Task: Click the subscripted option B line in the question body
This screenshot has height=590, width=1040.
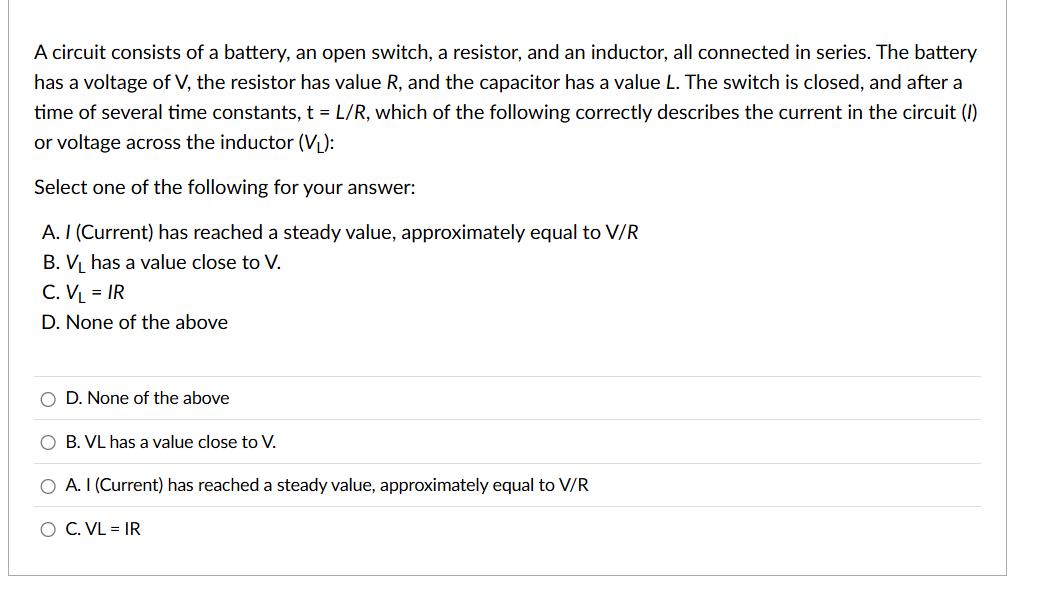Action: point(162,263)
